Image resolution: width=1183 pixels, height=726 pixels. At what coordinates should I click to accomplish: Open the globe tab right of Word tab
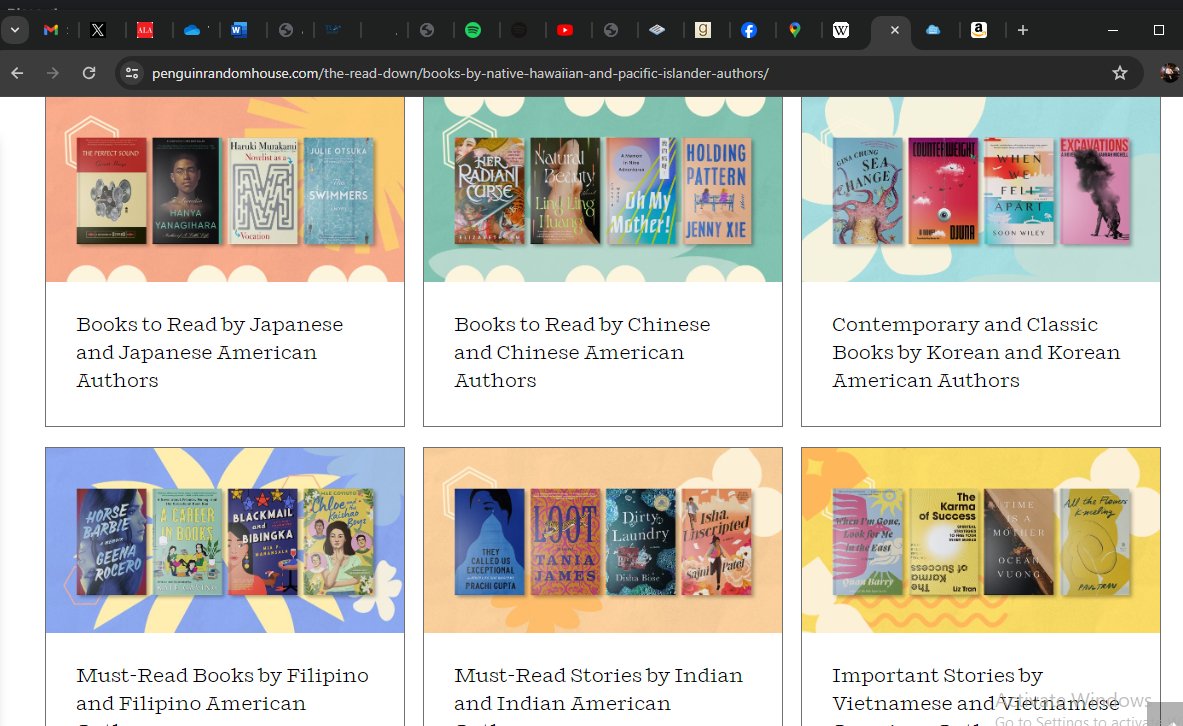click(x=285, y=30)
